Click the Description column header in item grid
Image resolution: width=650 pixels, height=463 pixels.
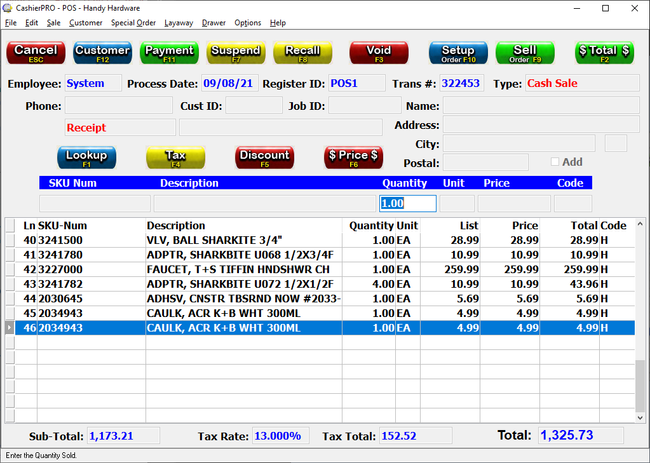coord(176,225)
